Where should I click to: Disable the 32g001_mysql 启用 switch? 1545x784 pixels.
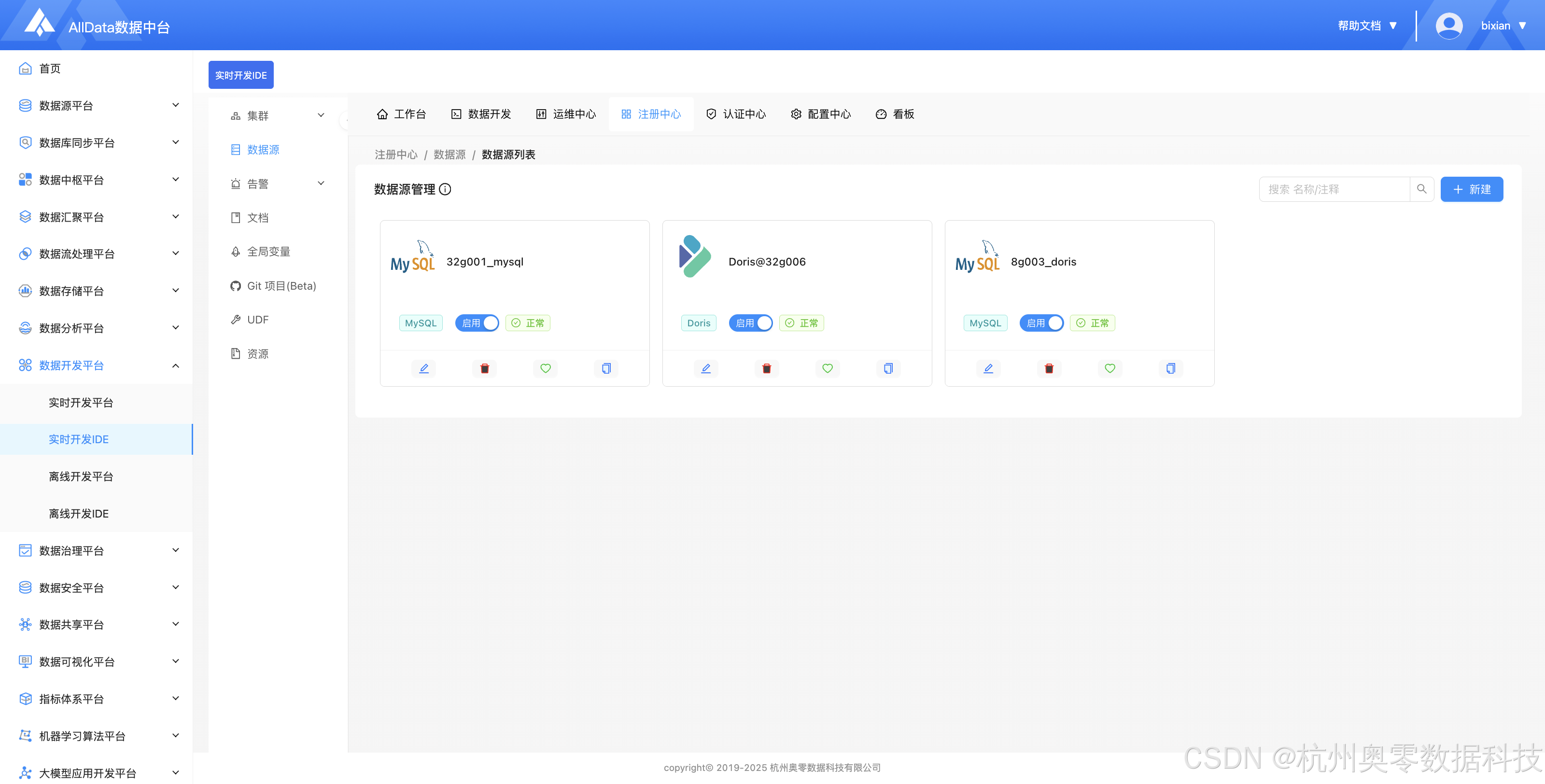[477, 322]
